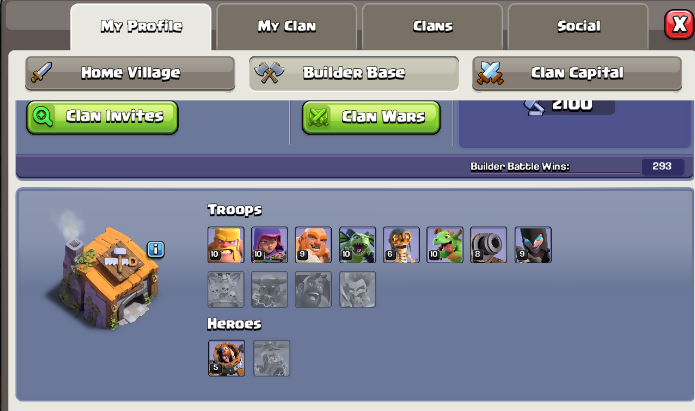This screenshot has height=411, width=695.
Task: Open the Builder Hall info icon
Action: click(156, 250)
